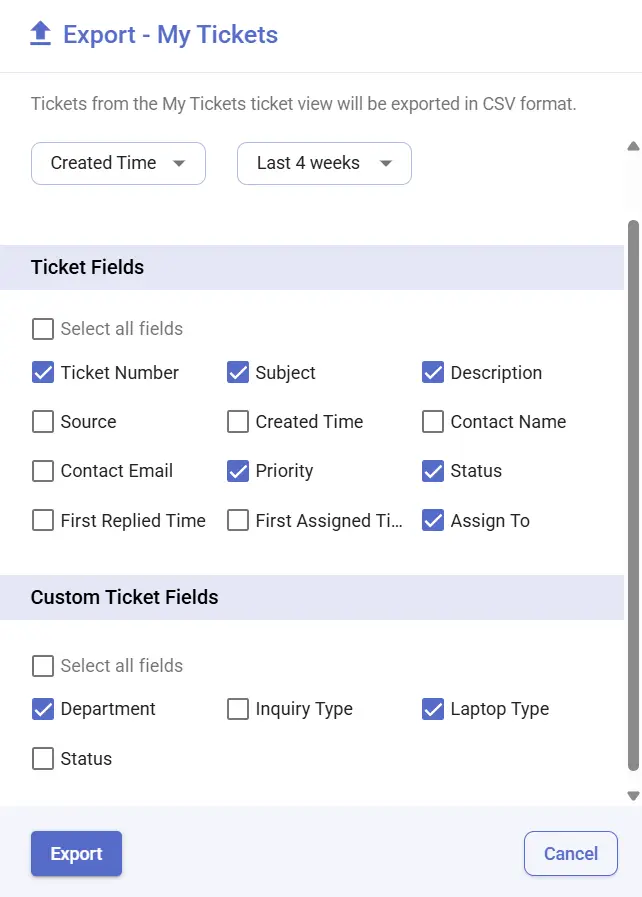Viewport: 642px width, 897px height.
Task: Check the Created Time export field
Action: pos(238,421)
